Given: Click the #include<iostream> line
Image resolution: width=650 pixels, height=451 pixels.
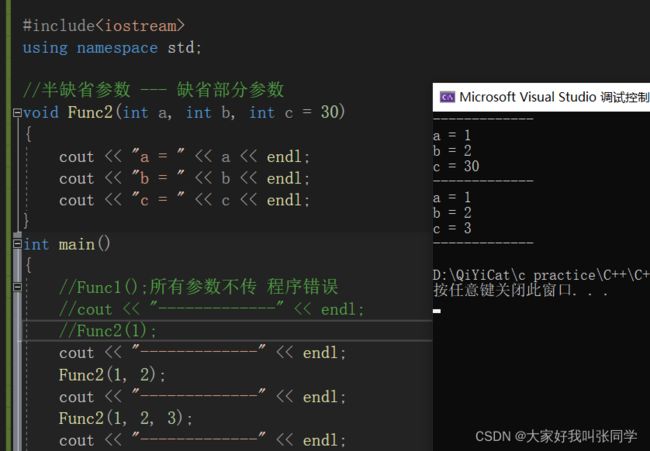Looking at the screenshot, I should click(104, 26).
